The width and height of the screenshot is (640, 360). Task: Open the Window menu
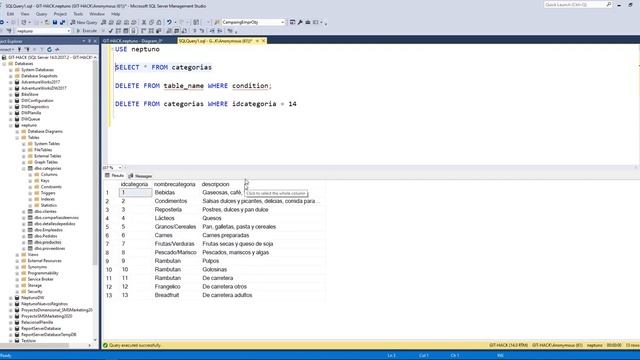coord(97,14)
